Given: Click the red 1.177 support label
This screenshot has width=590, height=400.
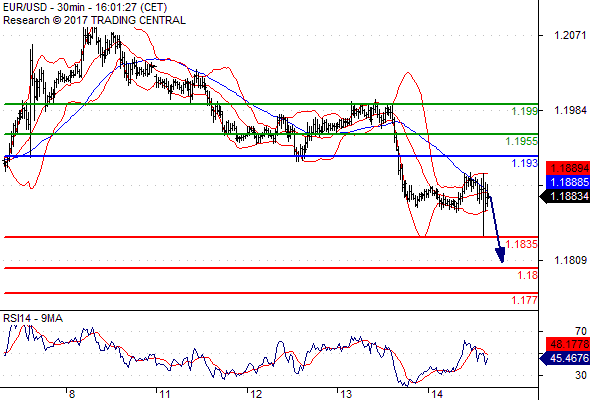Looking at the screenshot, I should pos(525,300).
